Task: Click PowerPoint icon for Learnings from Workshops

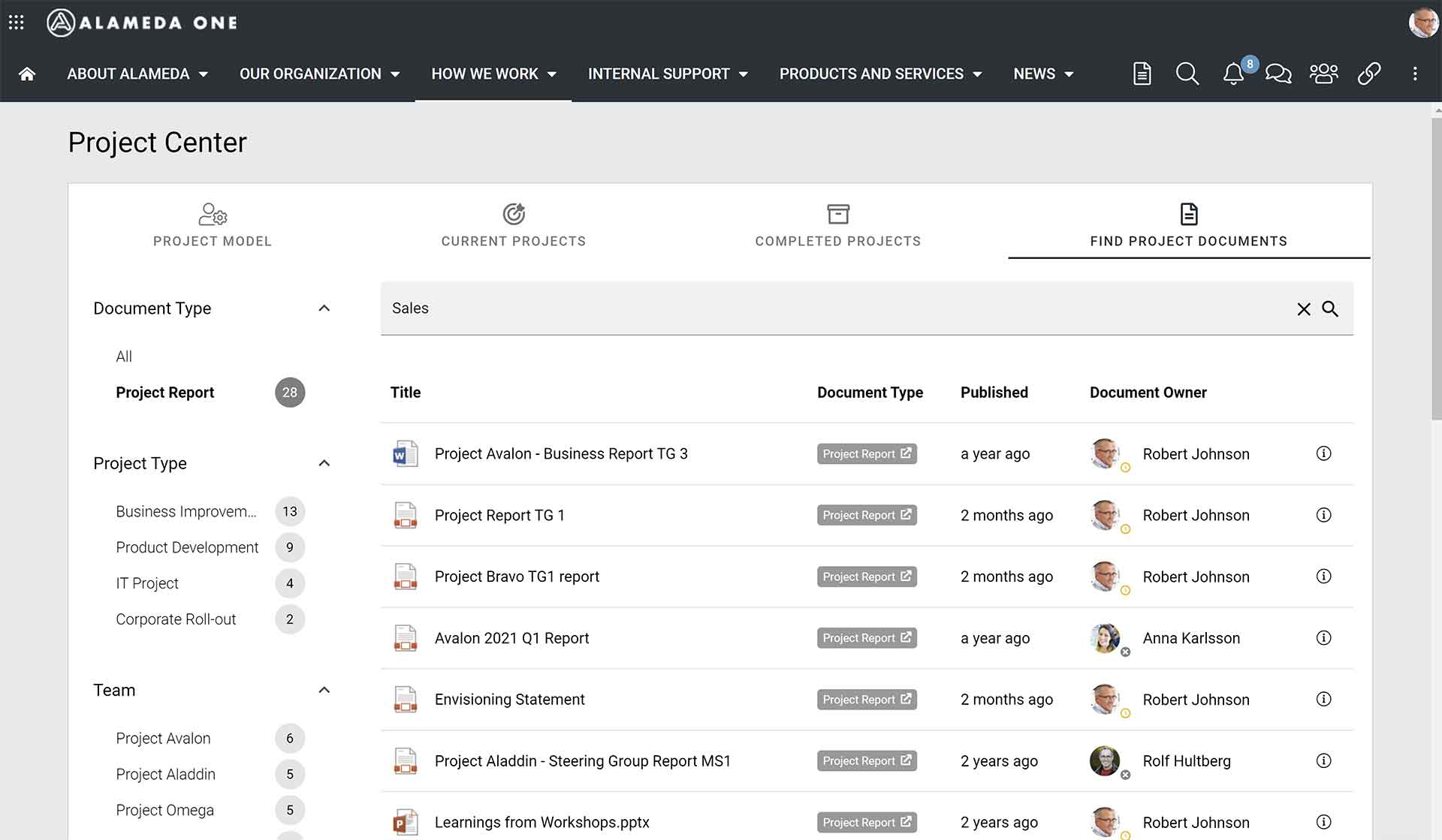Action: pyautogui.click(x=406, y=823)
